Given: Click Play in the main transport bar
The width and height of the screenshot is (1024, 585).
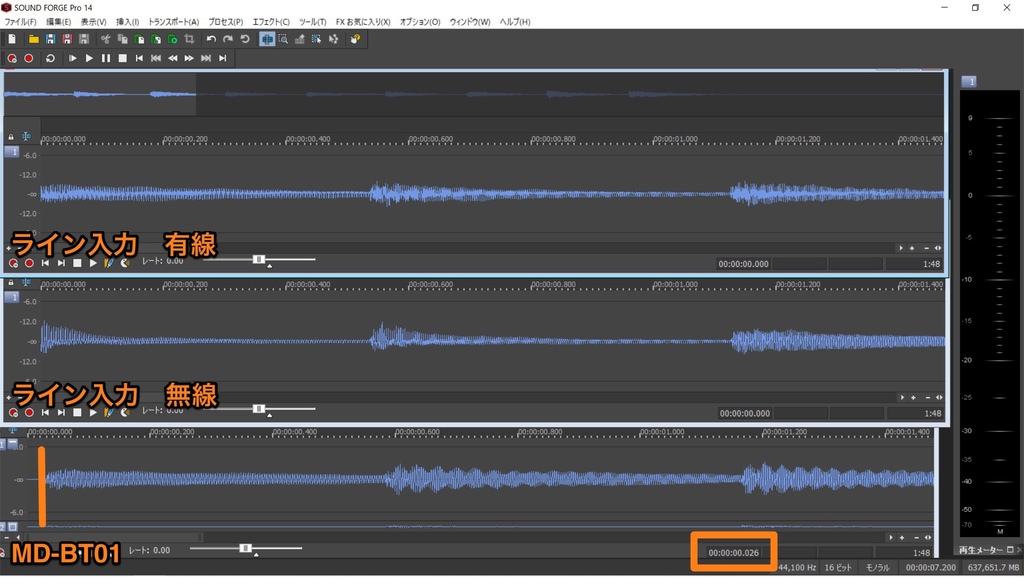Looking at the screenshot, I should point(89,58).
